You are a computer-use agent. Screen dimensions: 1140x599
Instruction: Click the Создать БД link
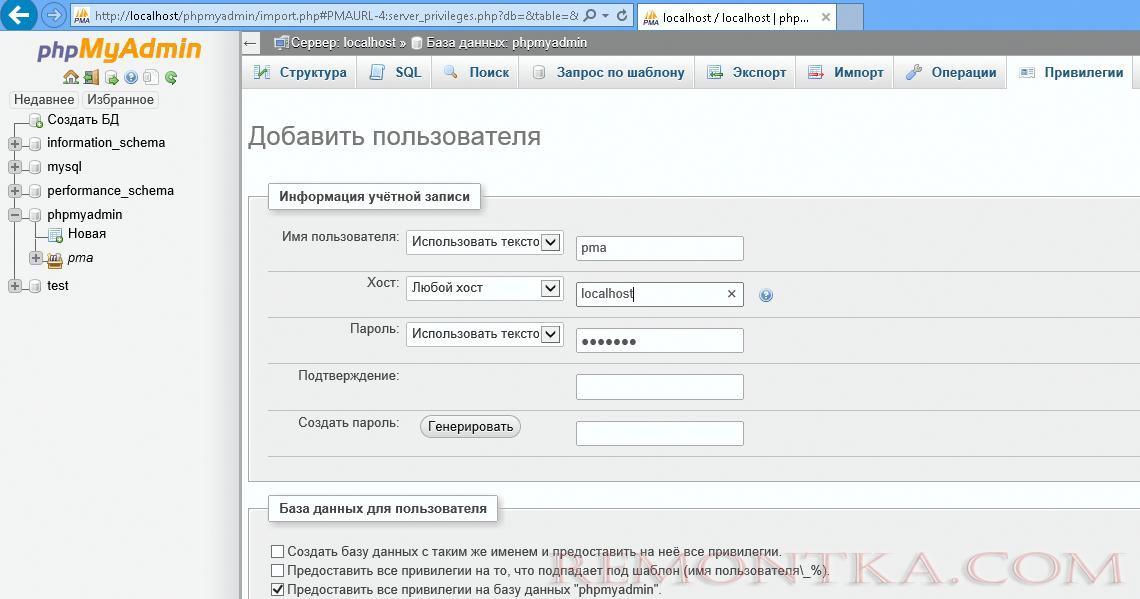point(83,119)
